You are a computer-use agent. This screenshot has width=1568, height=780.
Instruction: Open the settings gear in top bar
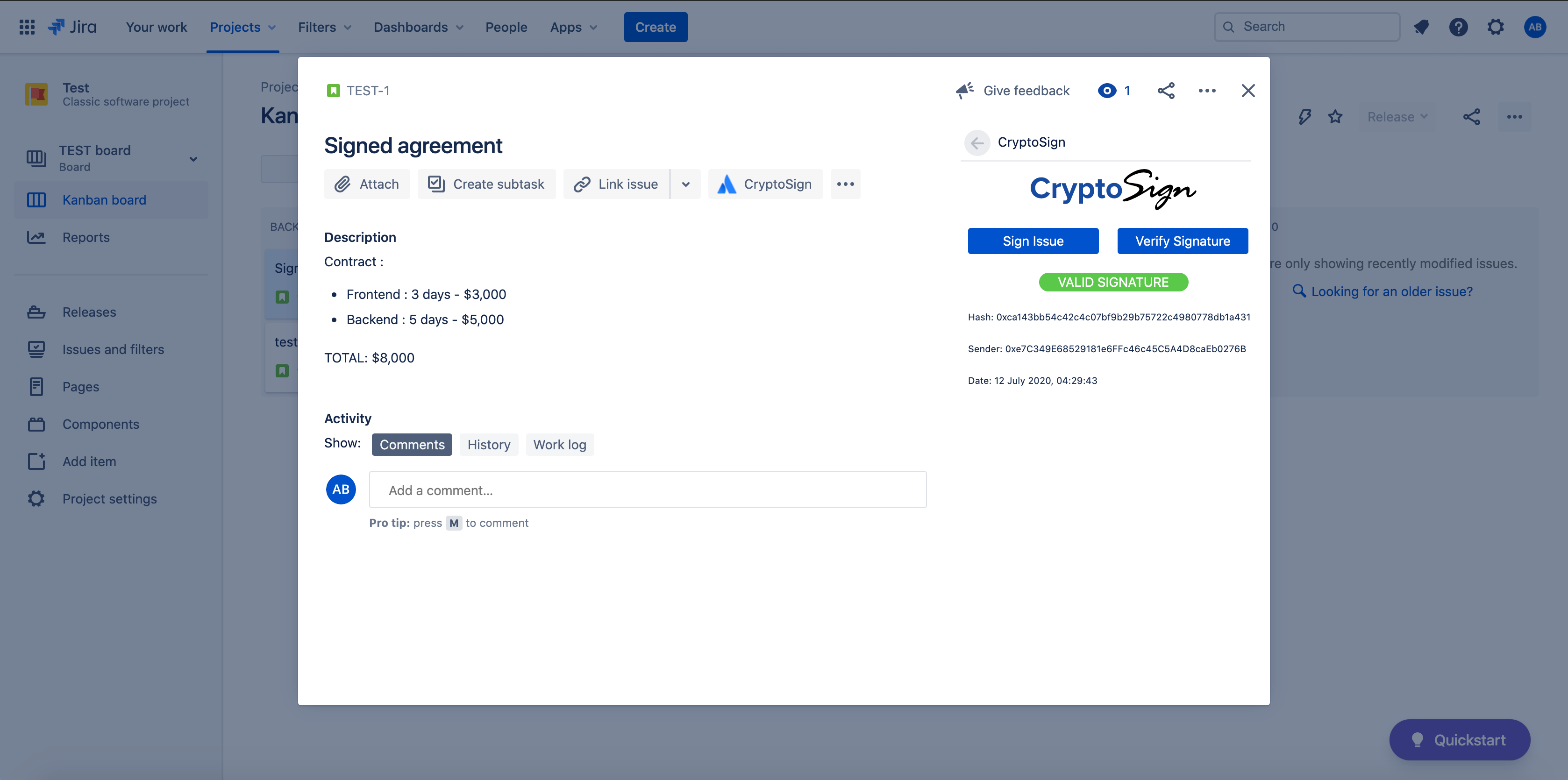pos(1496,27)
